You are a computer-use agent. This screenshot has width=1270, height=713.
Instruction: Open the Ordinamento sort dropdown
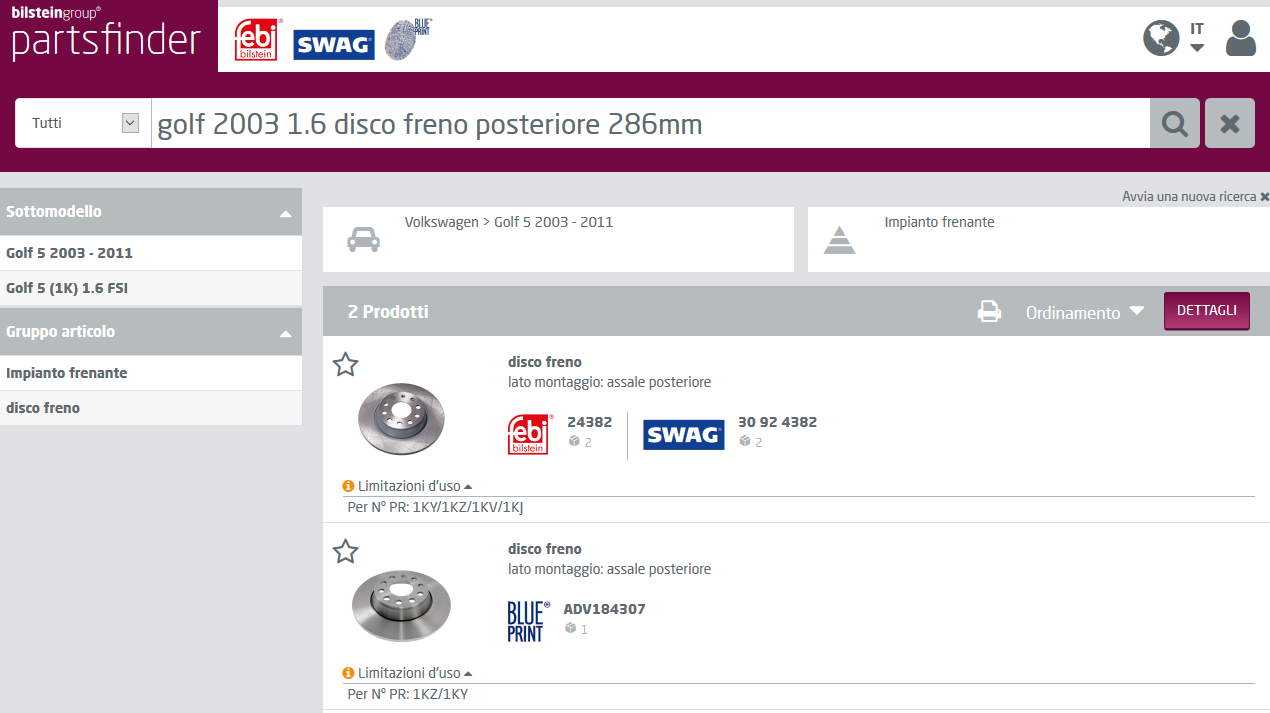(x=1084, y=312)
